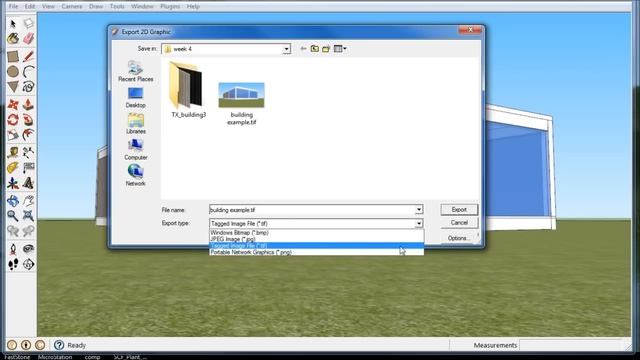Image resolution: width=640 pixels, height=360 pixels.
Task: Choose the Arc tool
Action: click(x=28, y=71)
